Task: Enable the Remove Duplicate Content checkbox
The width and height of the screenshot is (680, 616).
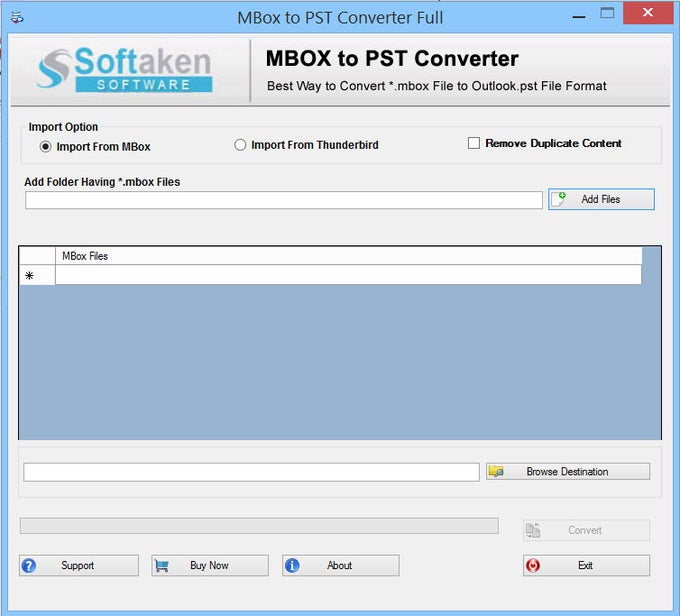Action: click(x=474, y=143)
